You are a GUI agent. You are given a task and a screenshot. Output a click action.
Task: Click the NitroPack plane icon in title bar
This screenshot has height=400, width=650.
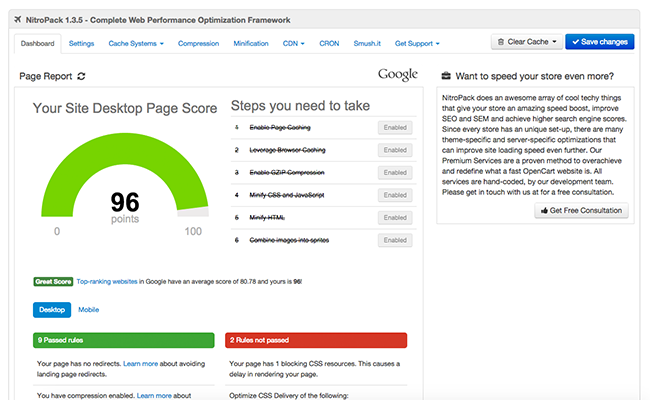[18, 19]
